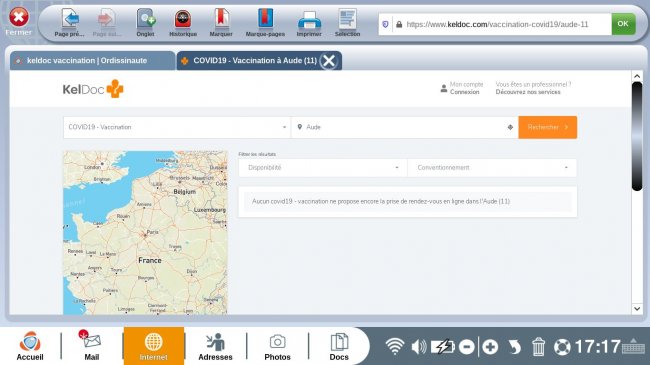Click the orange Rechercher button
The width and height of the screenshot is (650, 365).
coord(548,127)
